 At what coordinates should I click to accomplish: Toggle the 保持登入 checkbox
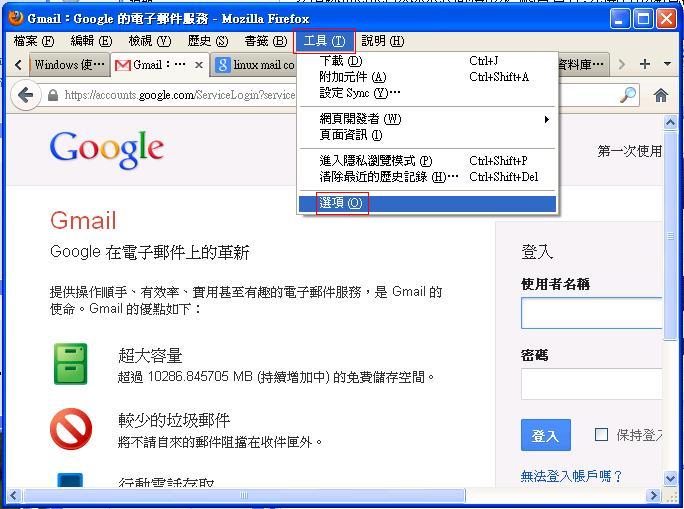[601, 434]
